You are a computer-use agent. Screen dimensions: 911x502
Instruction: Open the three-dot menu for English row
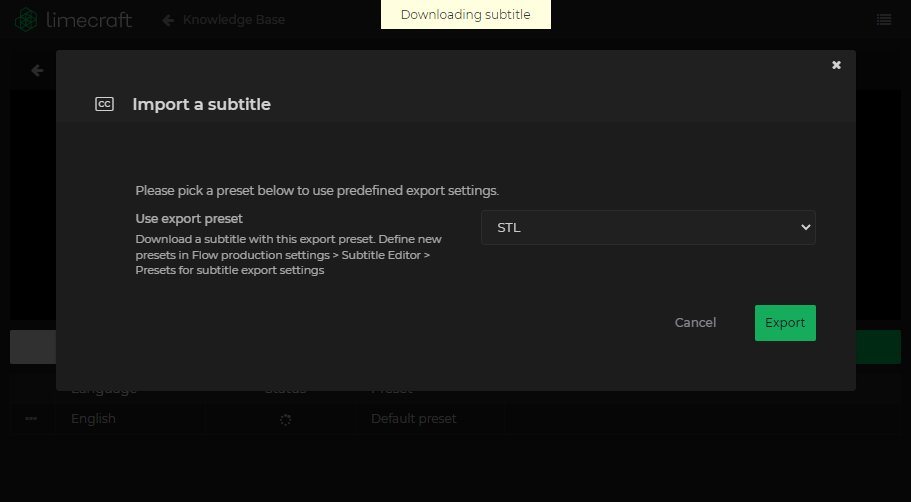click(x=31, y=419)
